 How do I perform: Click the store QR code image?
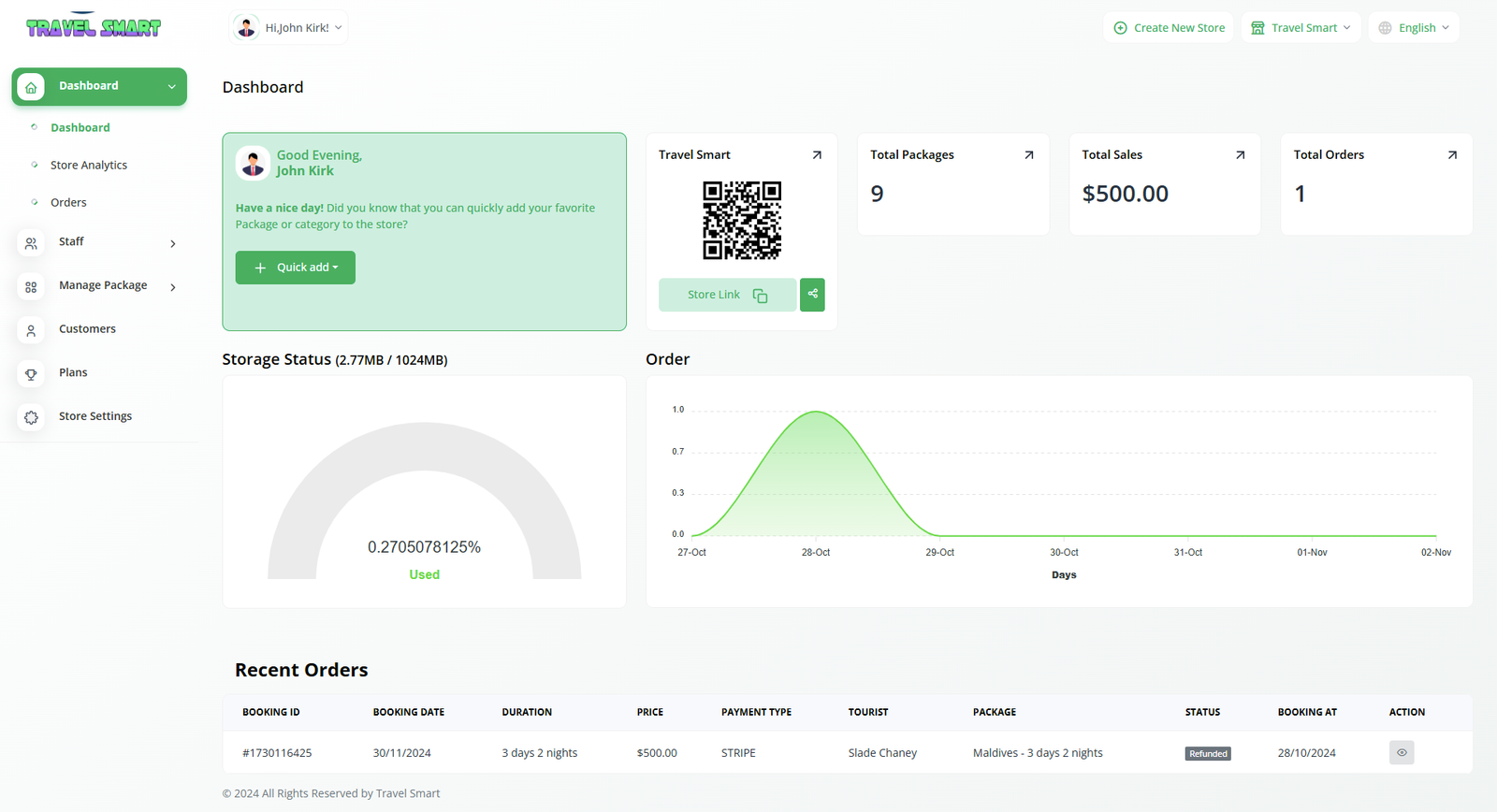click(742, 220)
